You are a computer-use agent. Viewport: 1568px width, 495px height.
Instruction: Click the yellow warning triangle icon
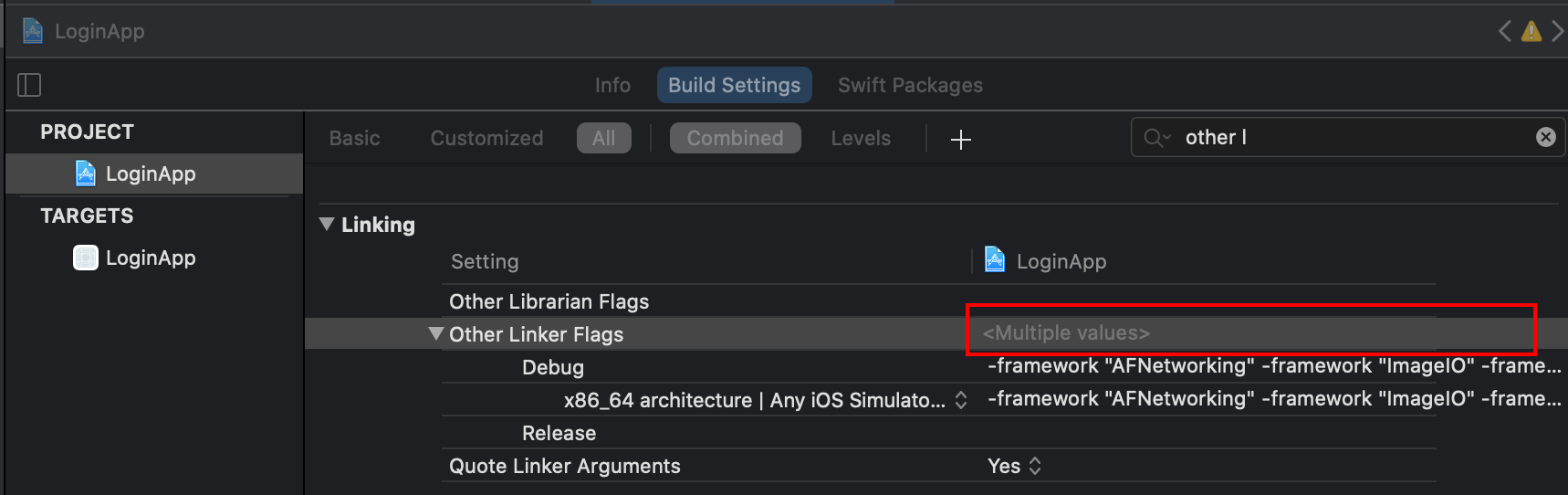[x=1531, y=32]
